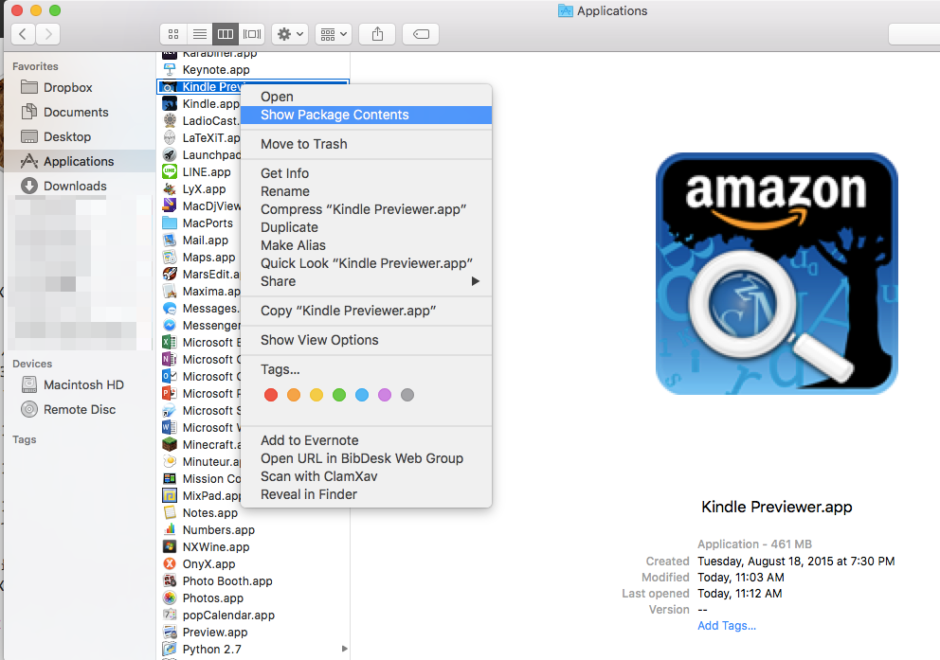
Task: Select the NXWine.app icon
Action: (170, 547)
